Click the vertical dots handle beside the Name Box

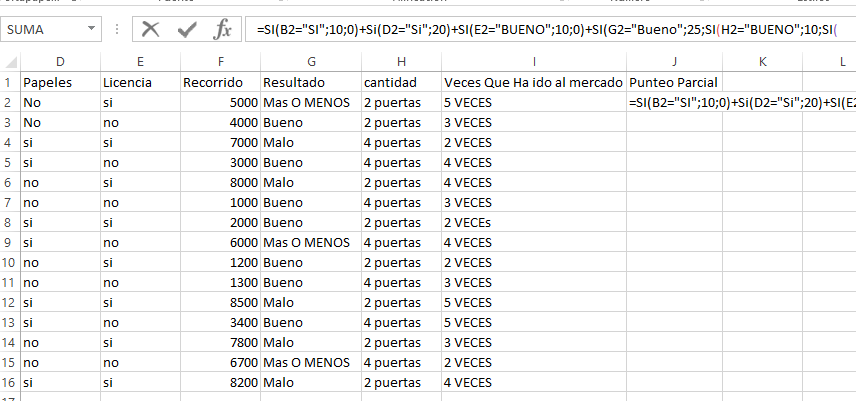click(x=118, y=30)
